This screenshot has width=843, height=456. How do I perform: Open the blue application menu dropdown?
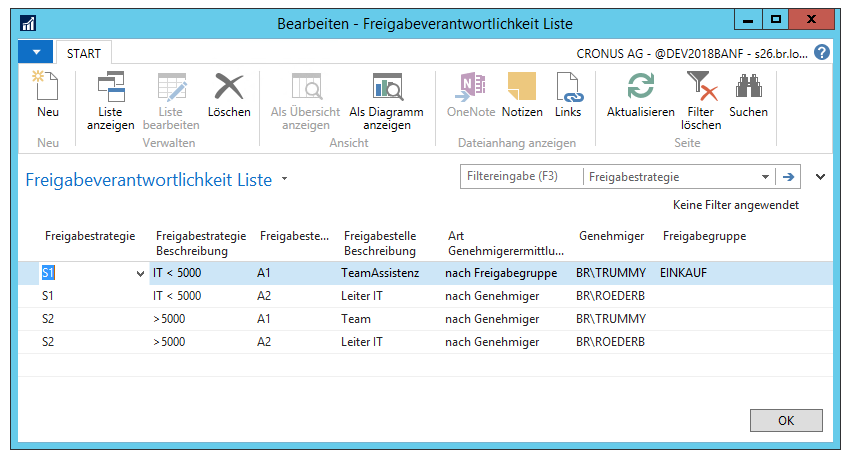pos(36,52)
